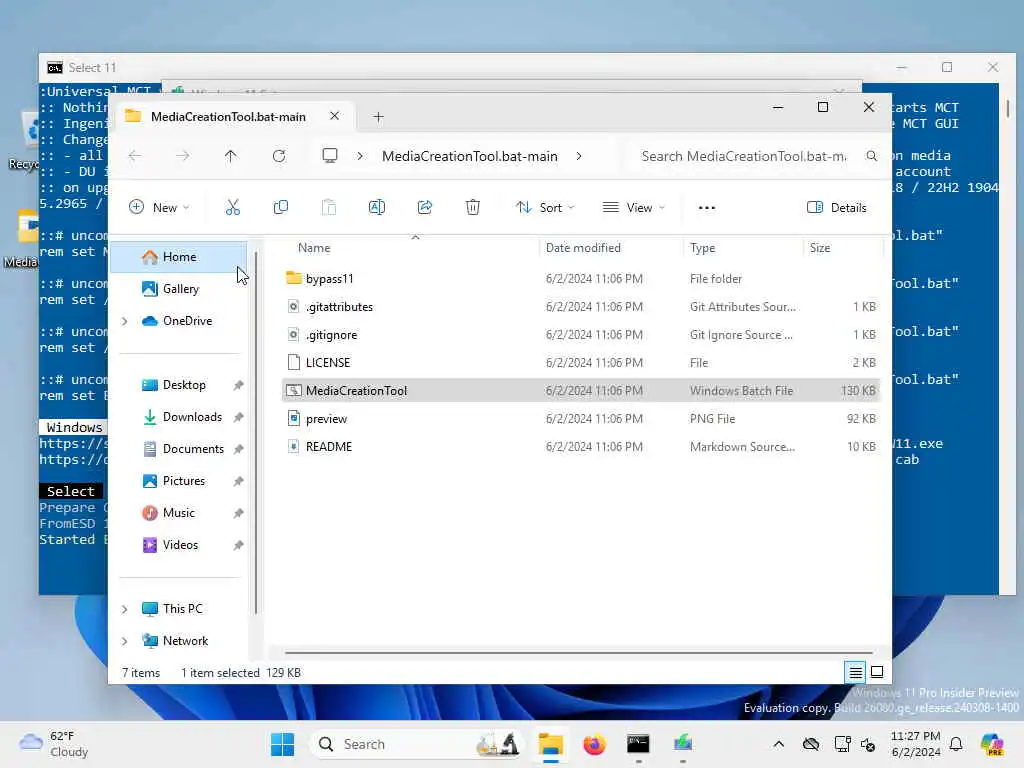Select the bypass11 folder

tap(581, 279)
